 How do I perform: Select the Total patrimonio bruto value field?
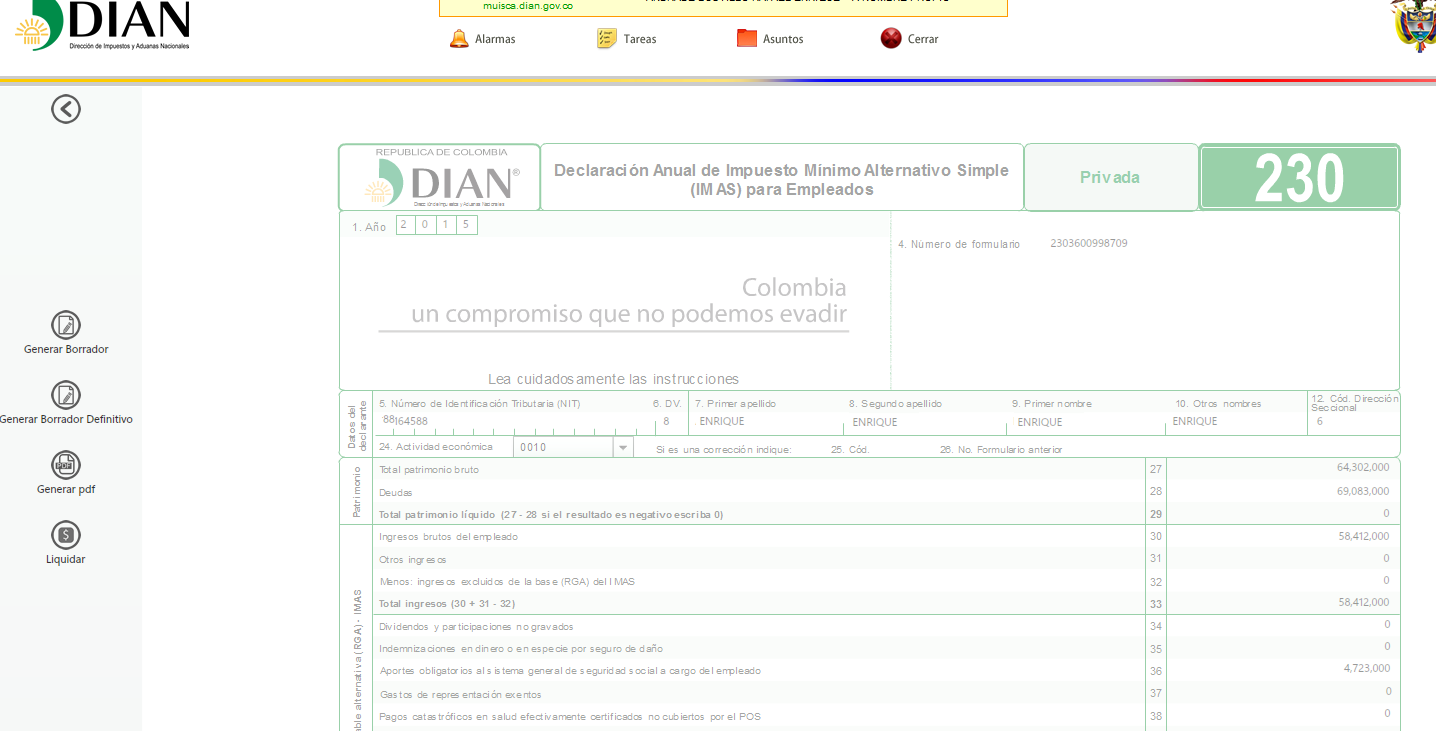1282,468
